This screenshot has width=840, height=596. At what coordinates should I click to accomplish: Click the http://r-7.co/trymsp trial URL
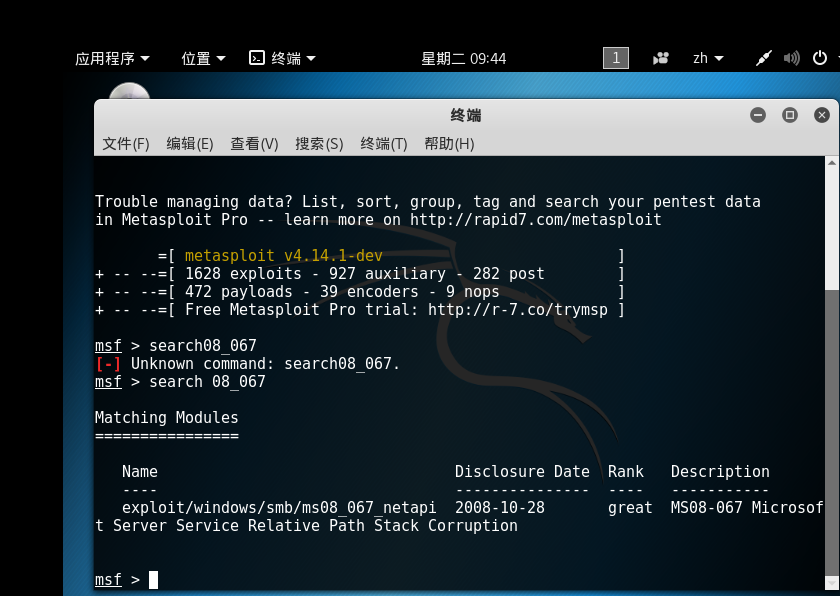[x=518, y=310]
